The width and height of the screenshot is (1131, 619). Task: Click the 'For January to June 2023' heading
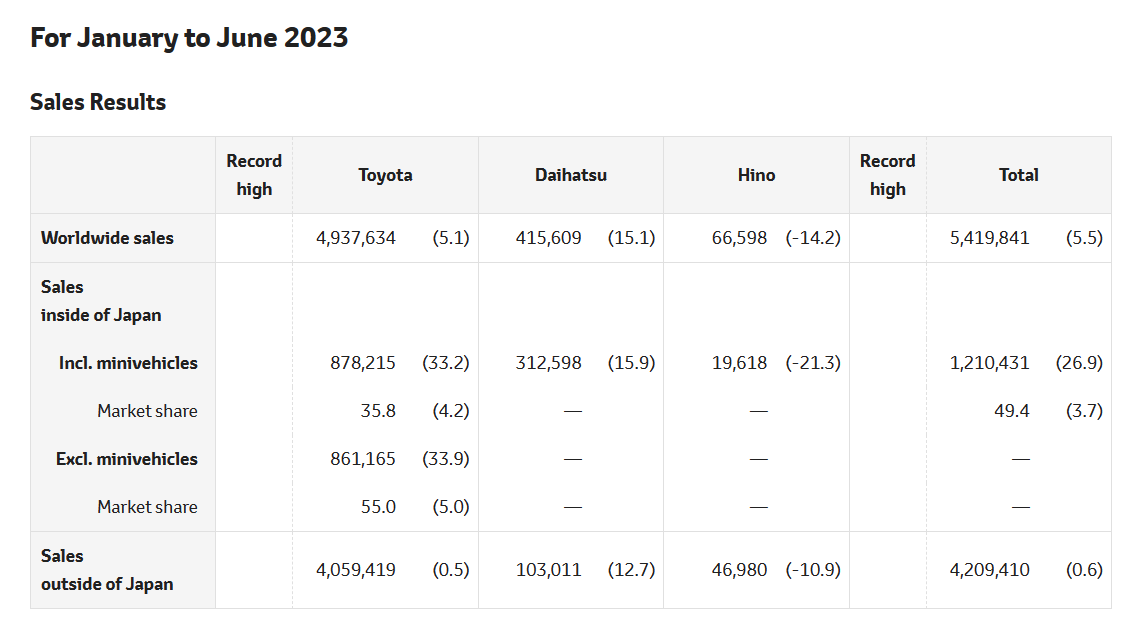pos(189,38)
